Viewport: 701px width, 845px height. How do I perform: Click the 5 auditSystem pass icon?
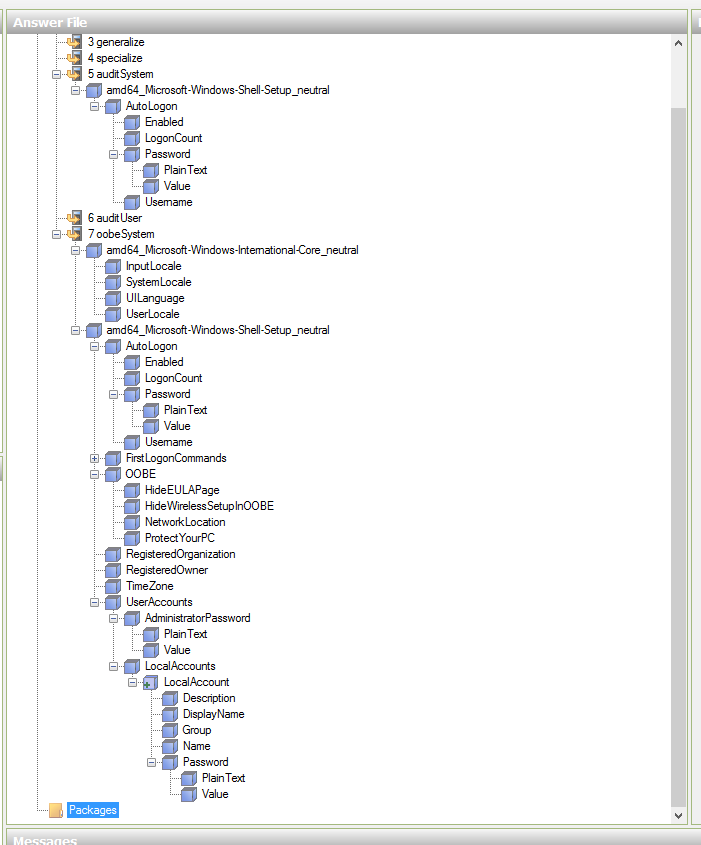pyautogui.click(x=74, y=74)
